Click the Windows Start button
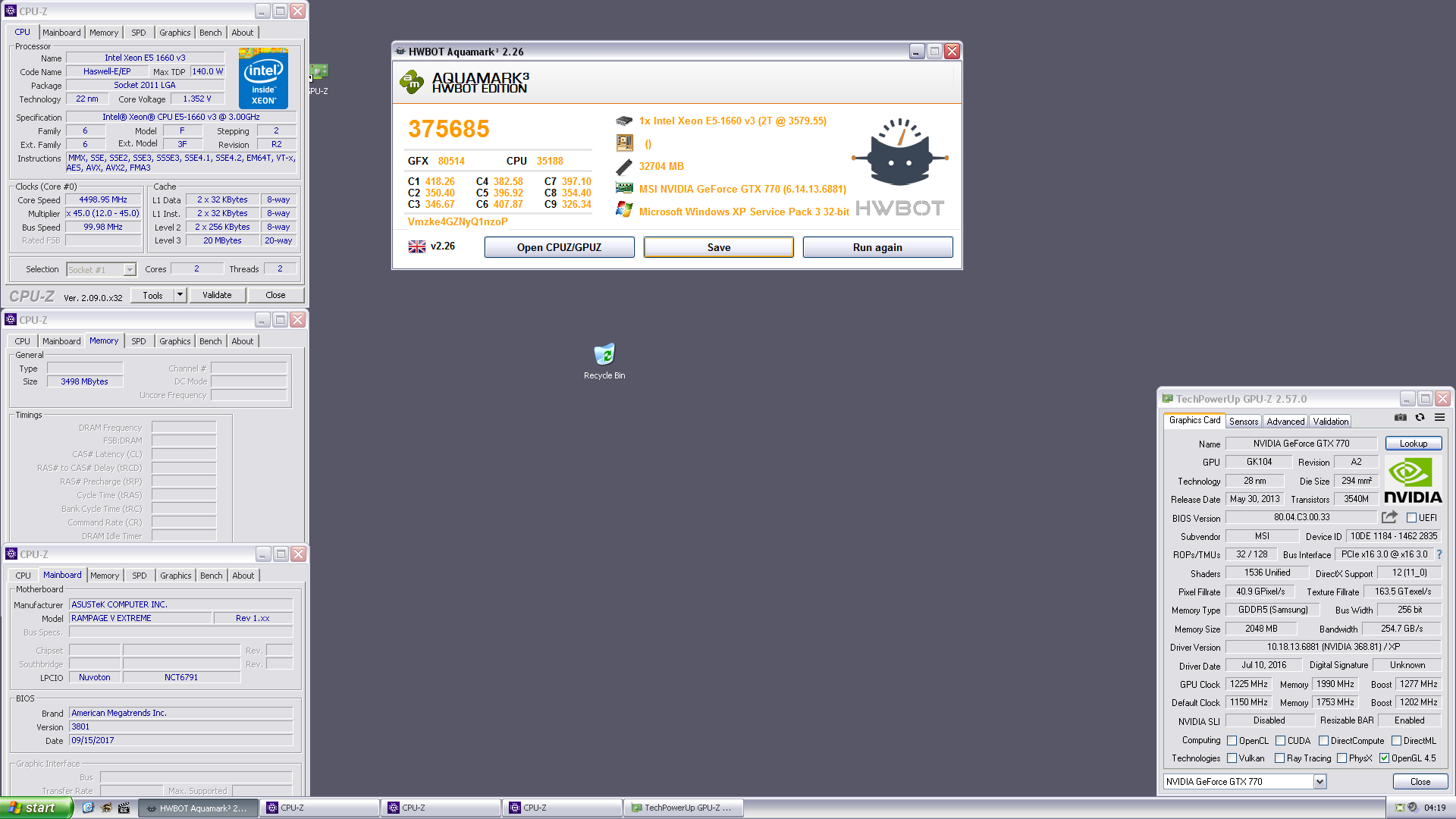The height and width of the screenshot is (819, 1456). pyautogui.click(x=36, y=808)
